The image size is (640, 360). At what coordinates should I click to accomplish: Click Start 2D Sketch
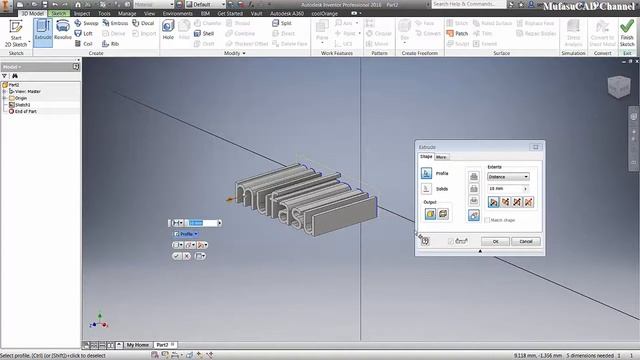[x=16, y=33]
